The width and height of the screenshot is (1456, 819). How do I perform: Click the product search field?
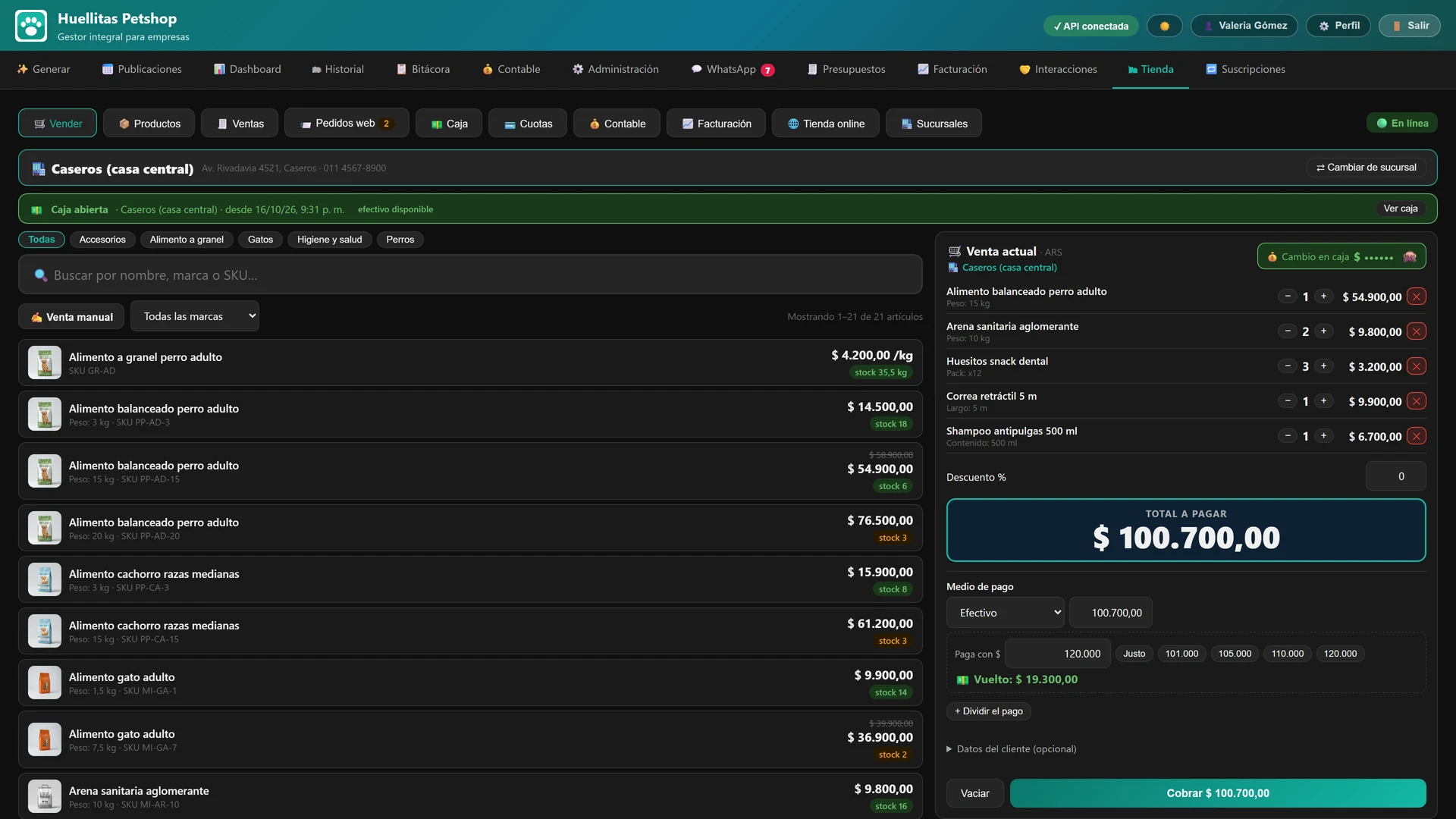coord(470,275)
